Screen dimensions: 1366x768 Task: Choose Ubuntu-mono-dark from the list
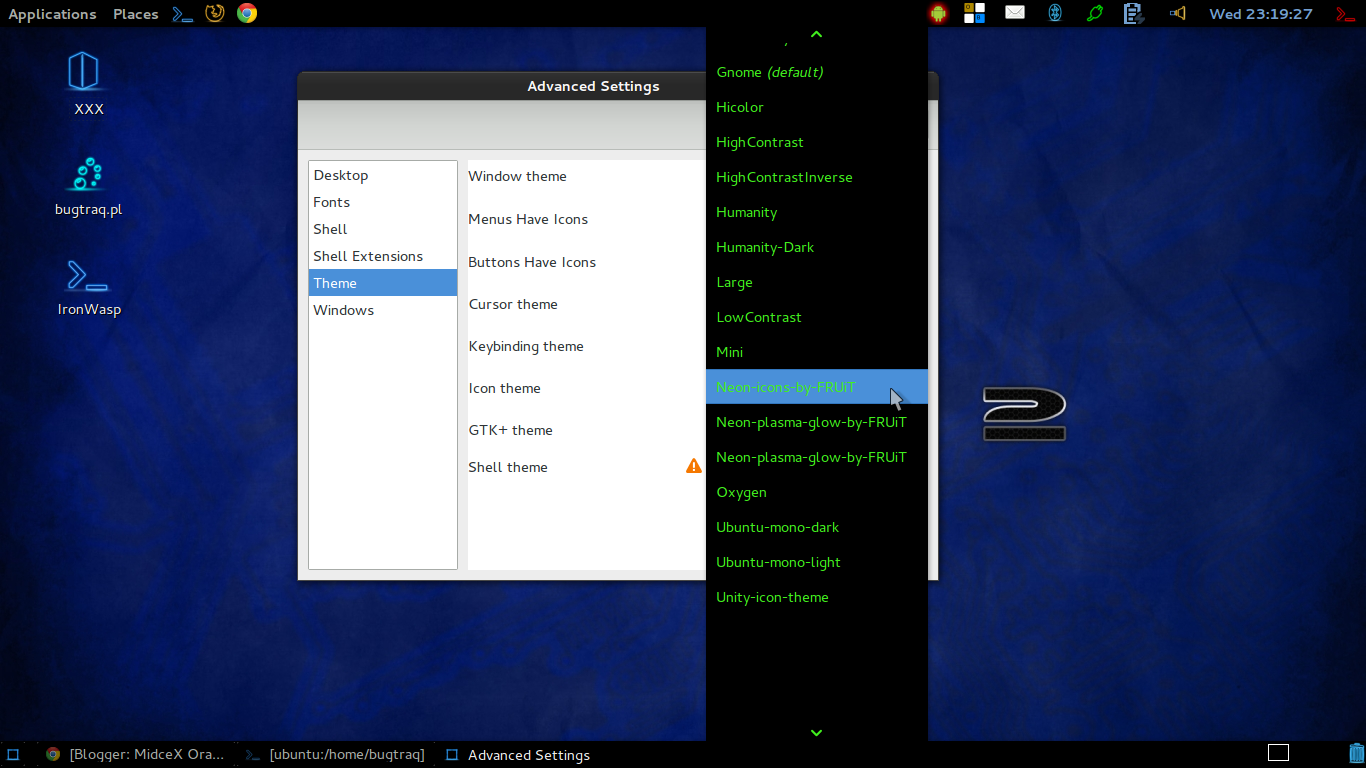click(816, 527)
